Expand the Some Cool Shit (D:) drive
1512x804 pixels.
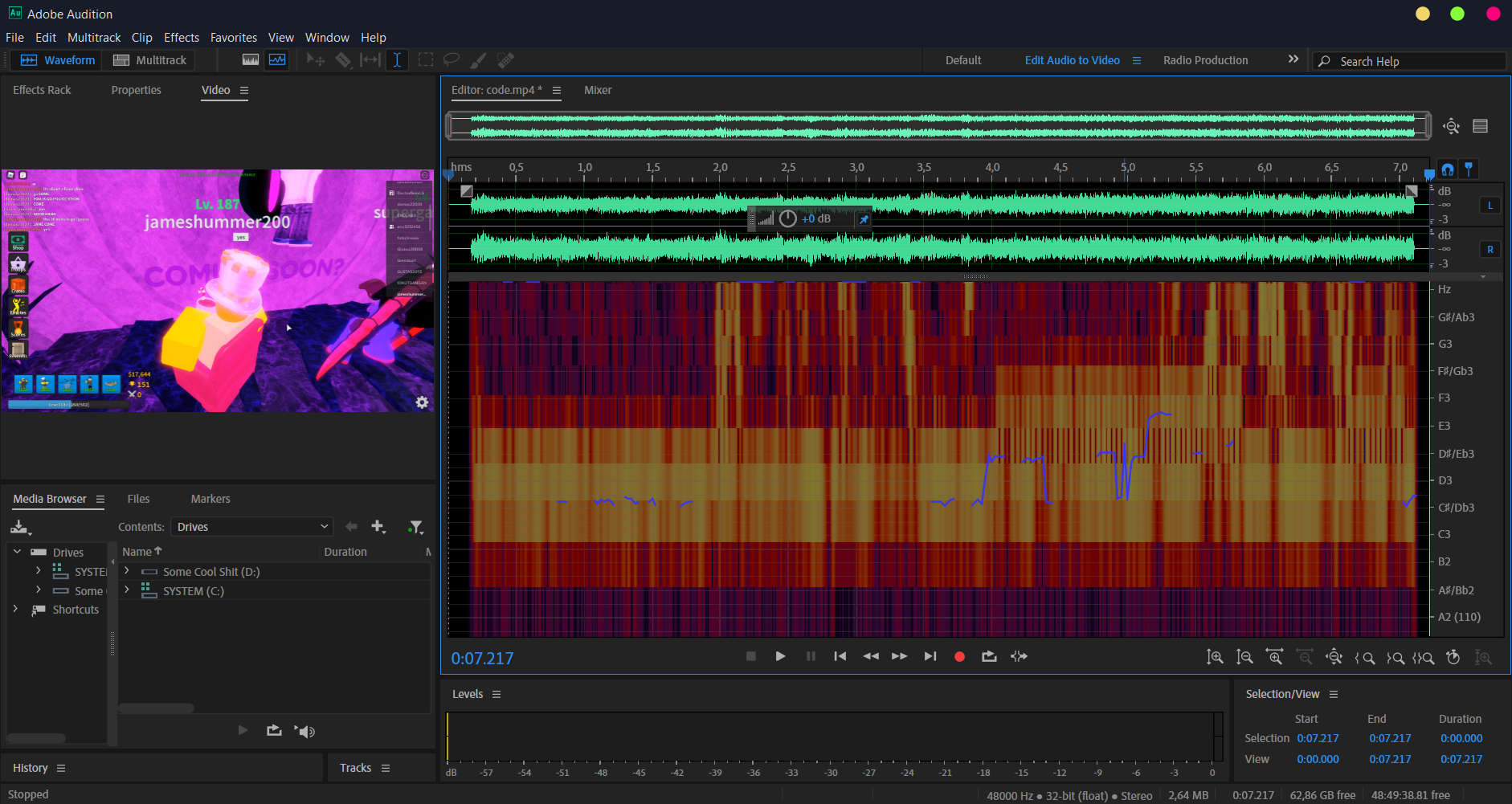126,571
